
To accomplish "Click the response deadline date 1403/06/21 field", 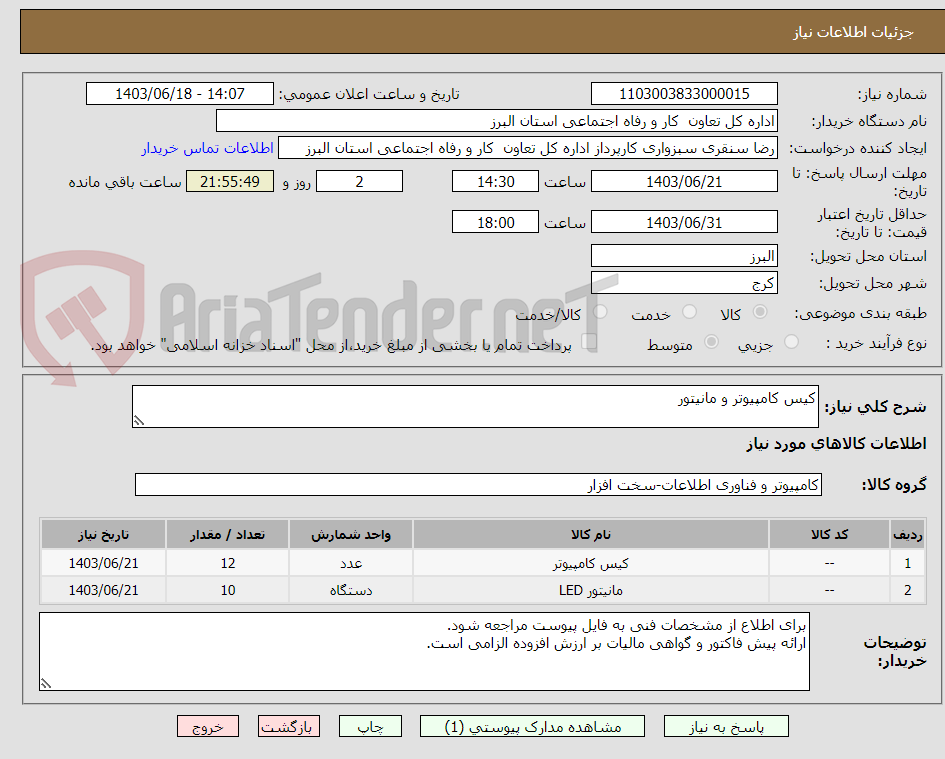I will pos(684,181).
